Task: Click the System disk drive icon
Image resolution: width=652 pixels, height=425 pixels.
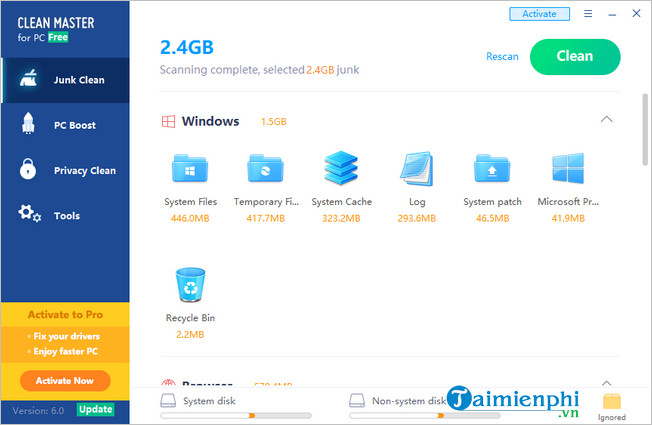Action: (x=168, y=401)
